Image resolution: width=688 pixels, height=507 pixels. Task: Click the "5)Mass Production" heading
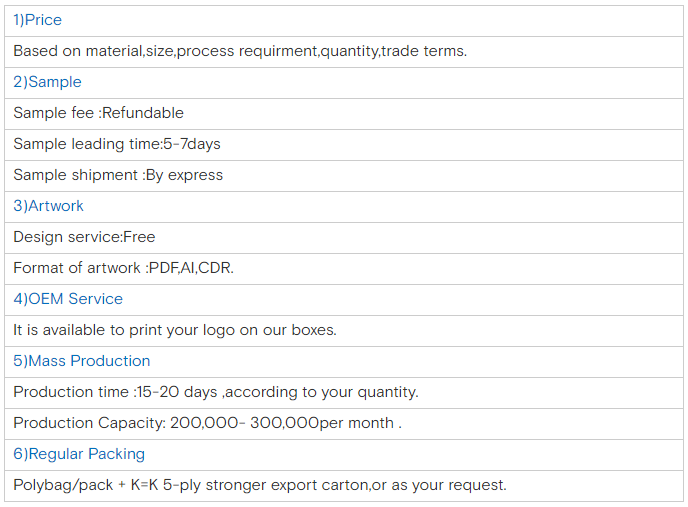coord(81,361)
